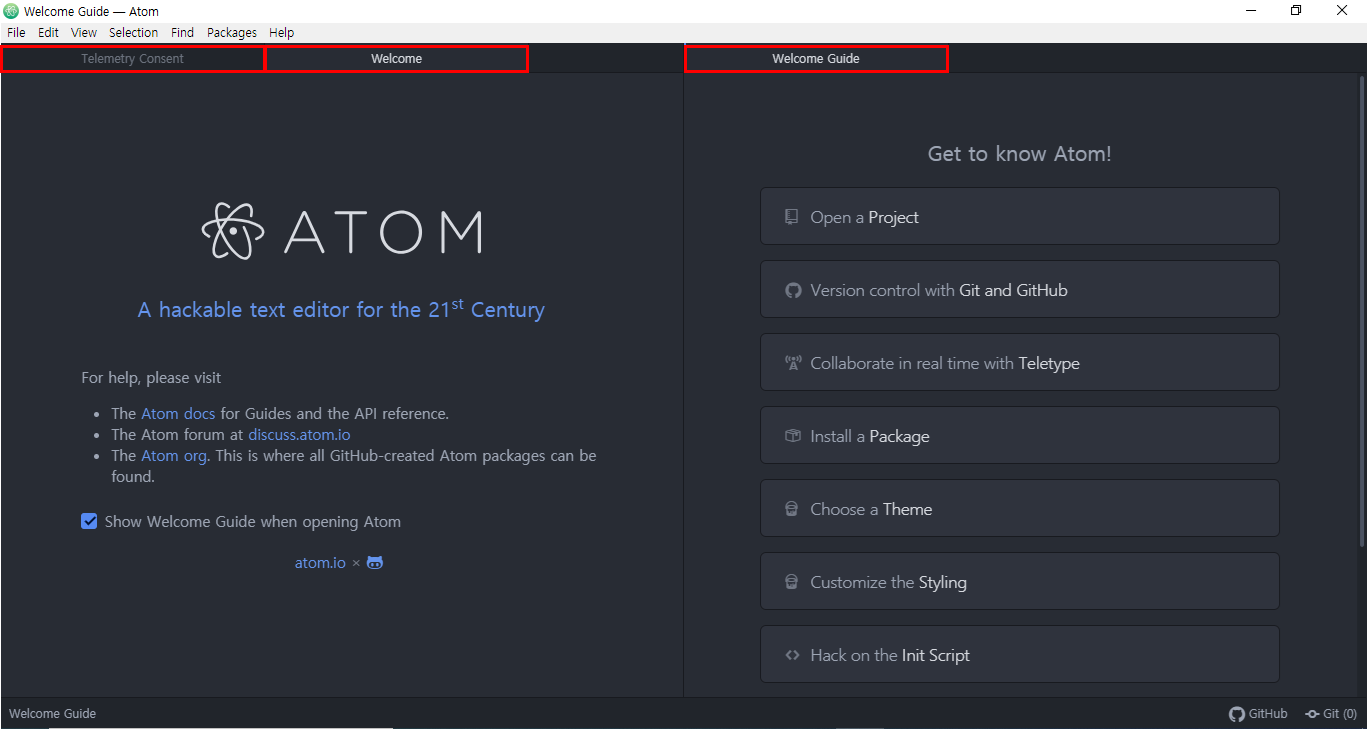The height and width of the screenshot is (729, 1367).
Task: Click the 'For help, please visit' text
Action: click(x=151, y=378)
